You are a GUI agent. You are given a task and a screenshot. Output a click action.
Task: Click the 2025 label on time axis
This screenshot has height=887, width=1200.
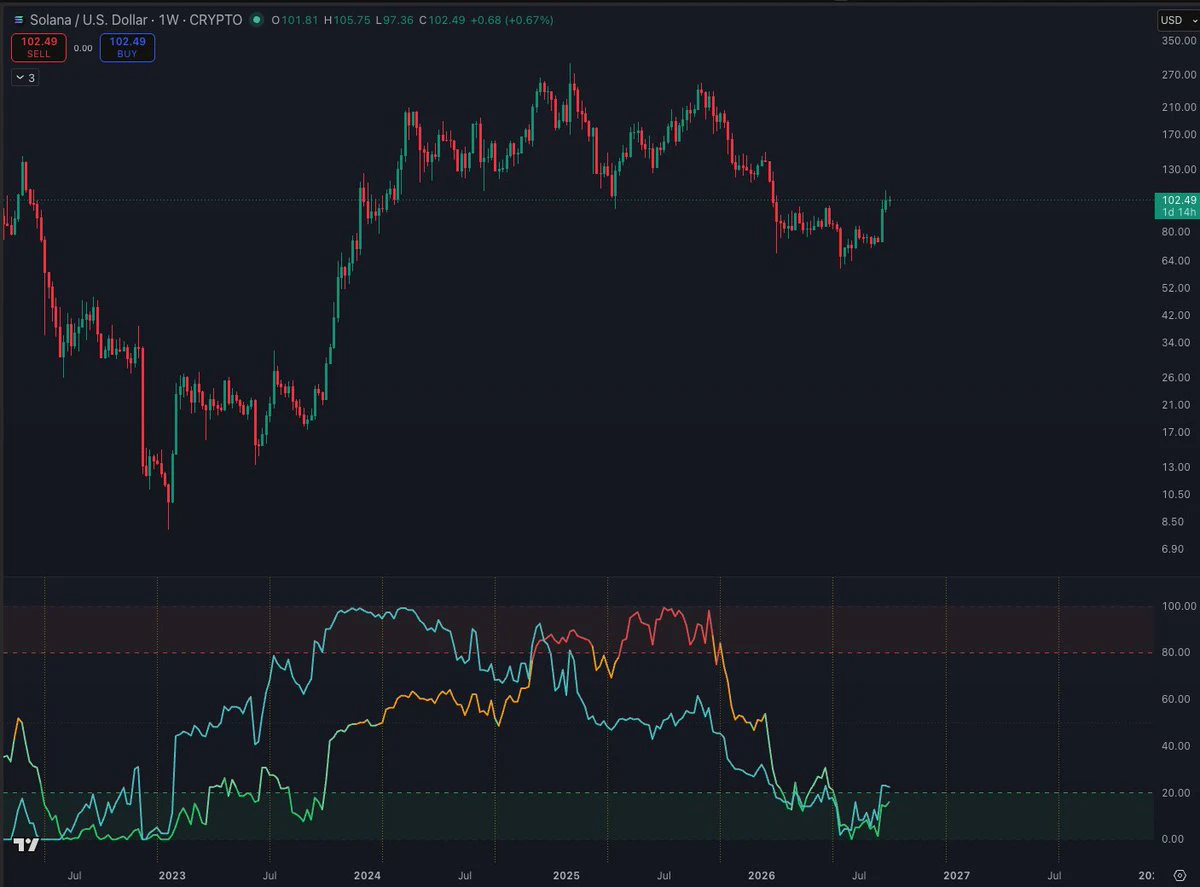coord(566,875)
